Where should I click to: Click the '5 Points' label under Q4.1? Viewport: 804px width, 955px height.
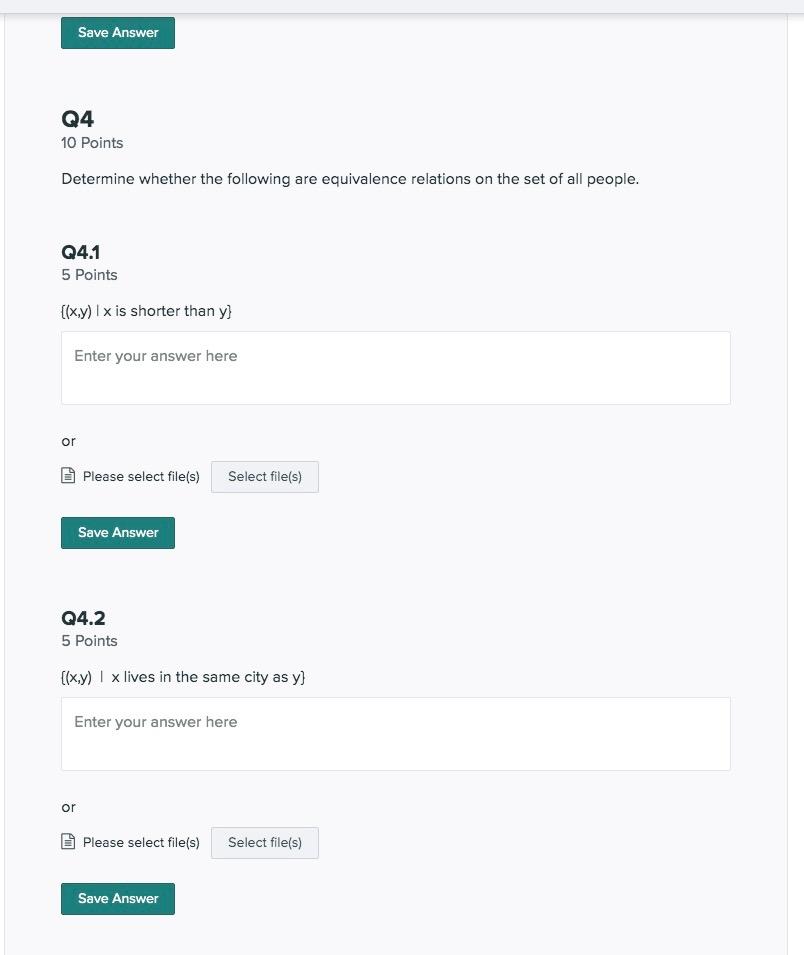point(90,275)
